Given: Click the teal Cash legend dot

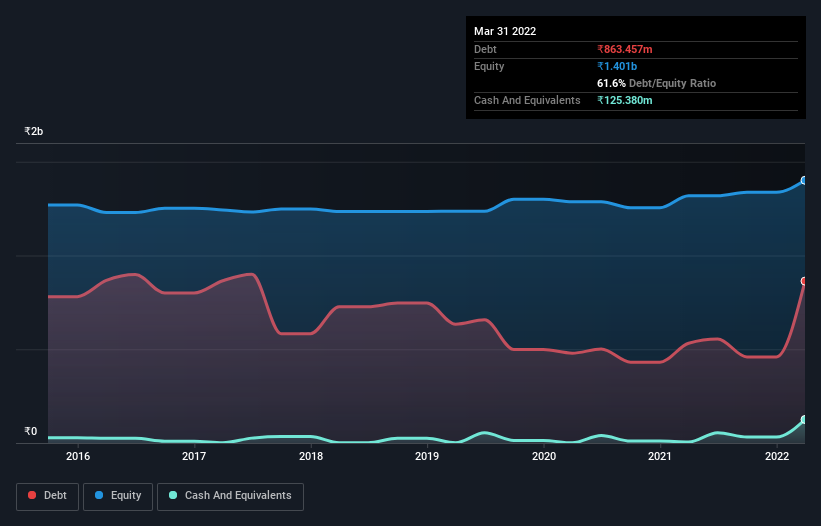Looking at the screenshot, I should 173,495.
